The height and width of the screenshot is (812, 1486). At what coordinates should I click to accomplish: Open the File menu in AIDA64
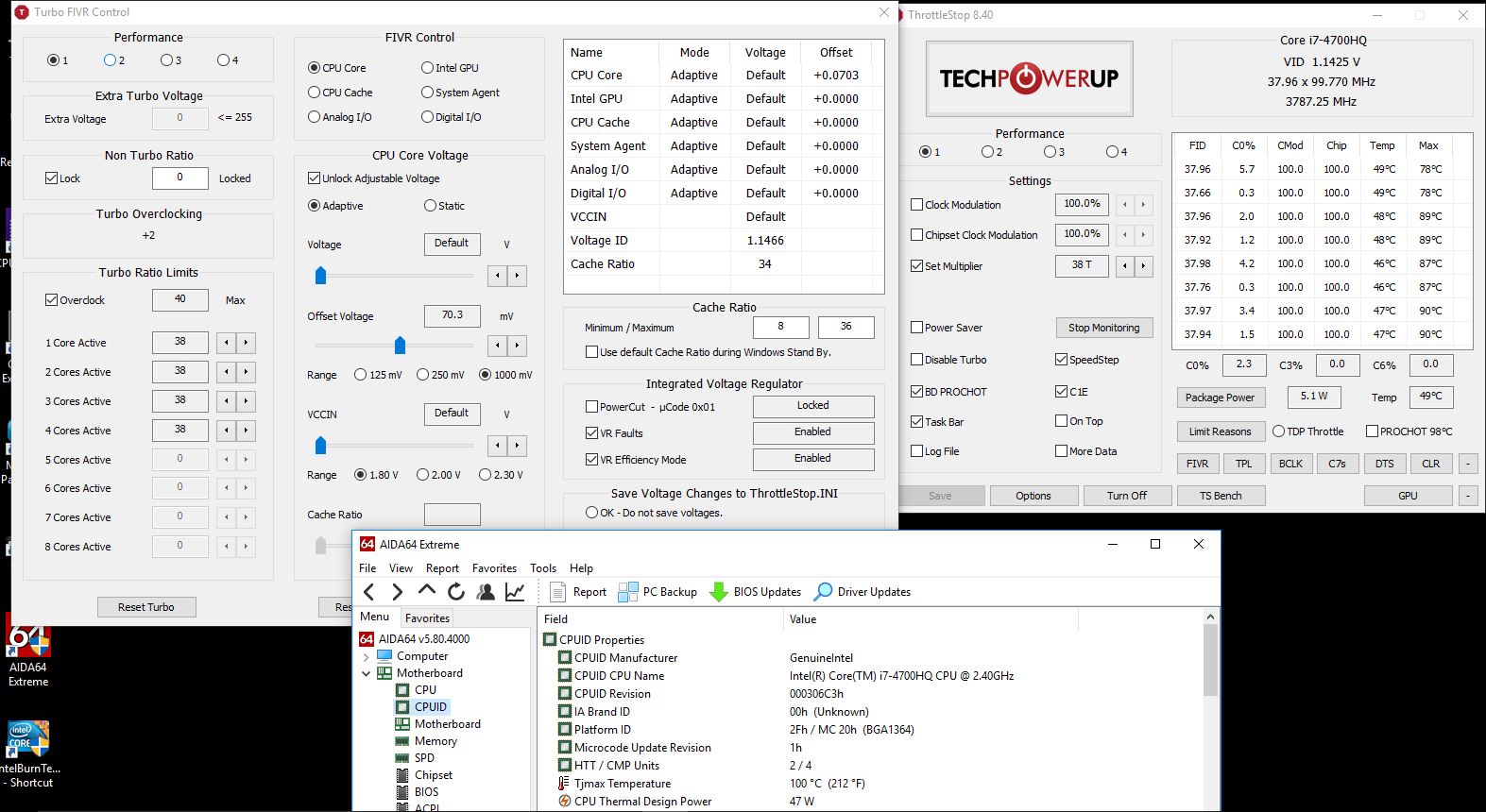click(367, 568)
